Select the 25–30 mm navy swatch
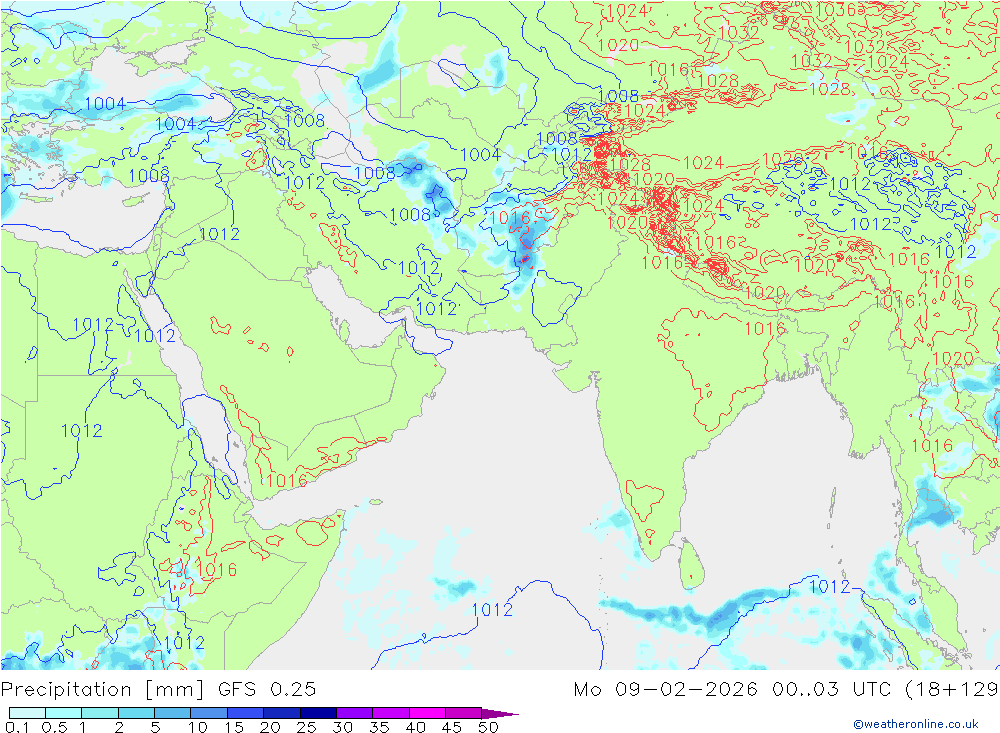Screen dimensions: 1000x733 (318, 713)
